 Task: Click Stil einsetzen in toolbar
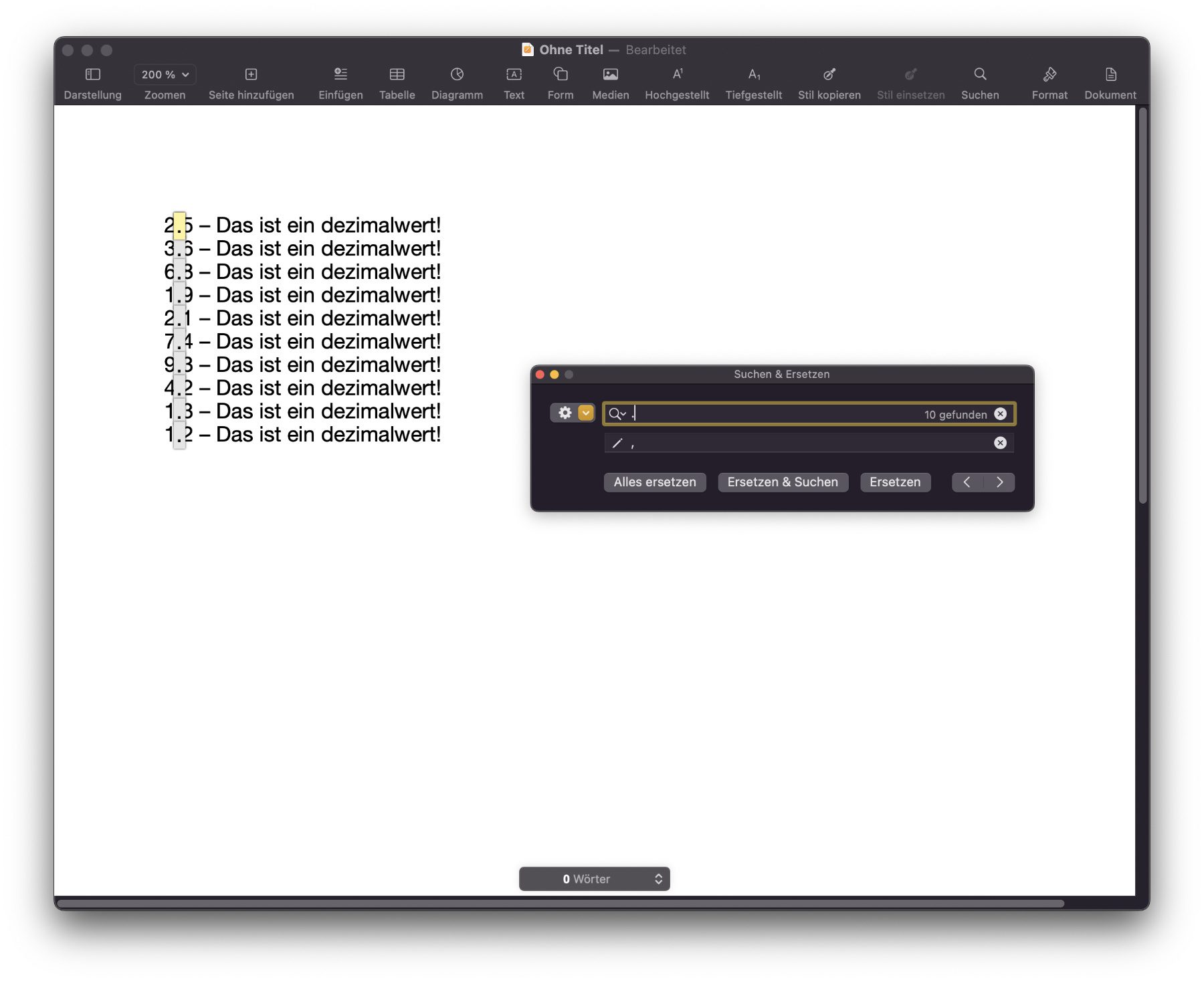pos(910,83)
